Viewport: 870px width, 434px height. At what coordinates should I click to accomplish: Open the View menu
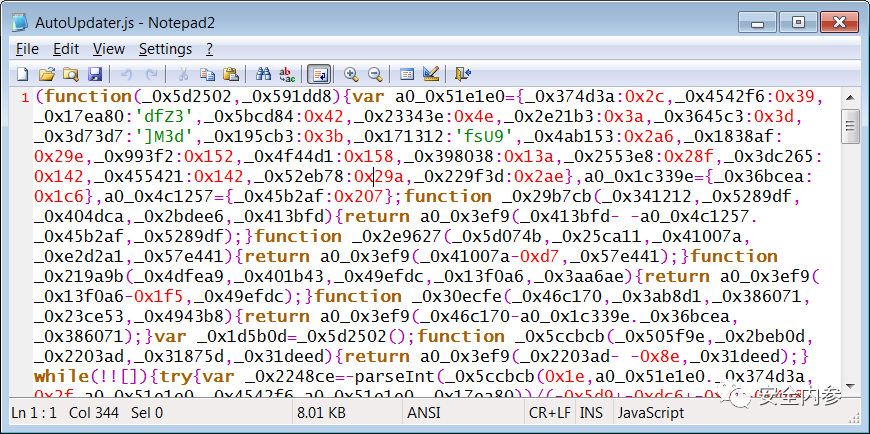[109, 49]
